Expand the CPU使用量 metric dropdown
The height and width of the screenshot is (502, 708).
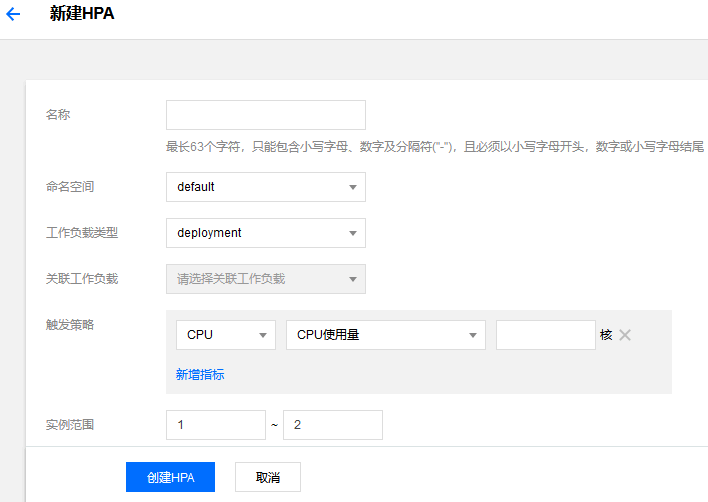(386, 335)
